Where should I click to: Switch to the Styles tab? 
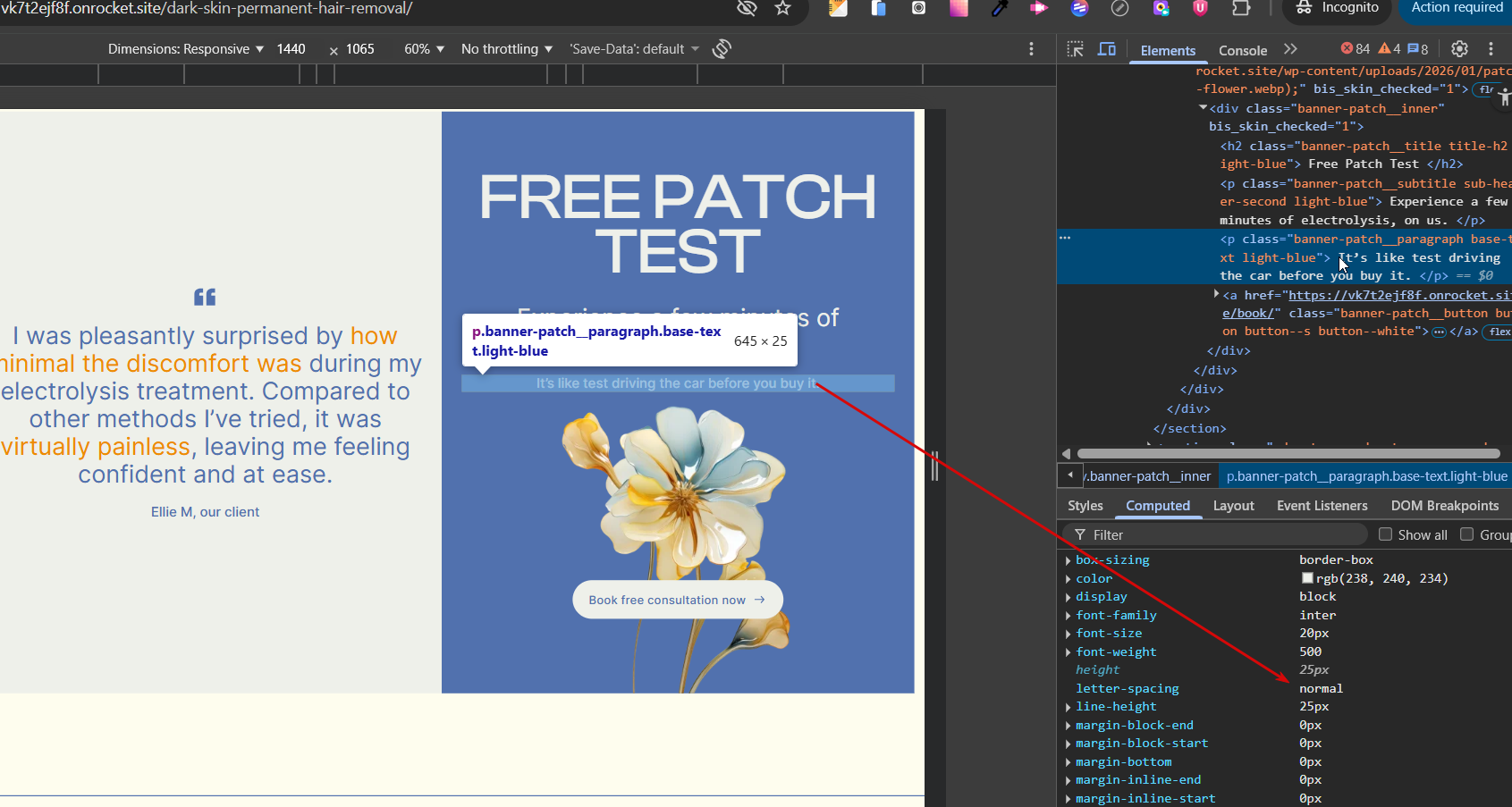[1085, 506]
